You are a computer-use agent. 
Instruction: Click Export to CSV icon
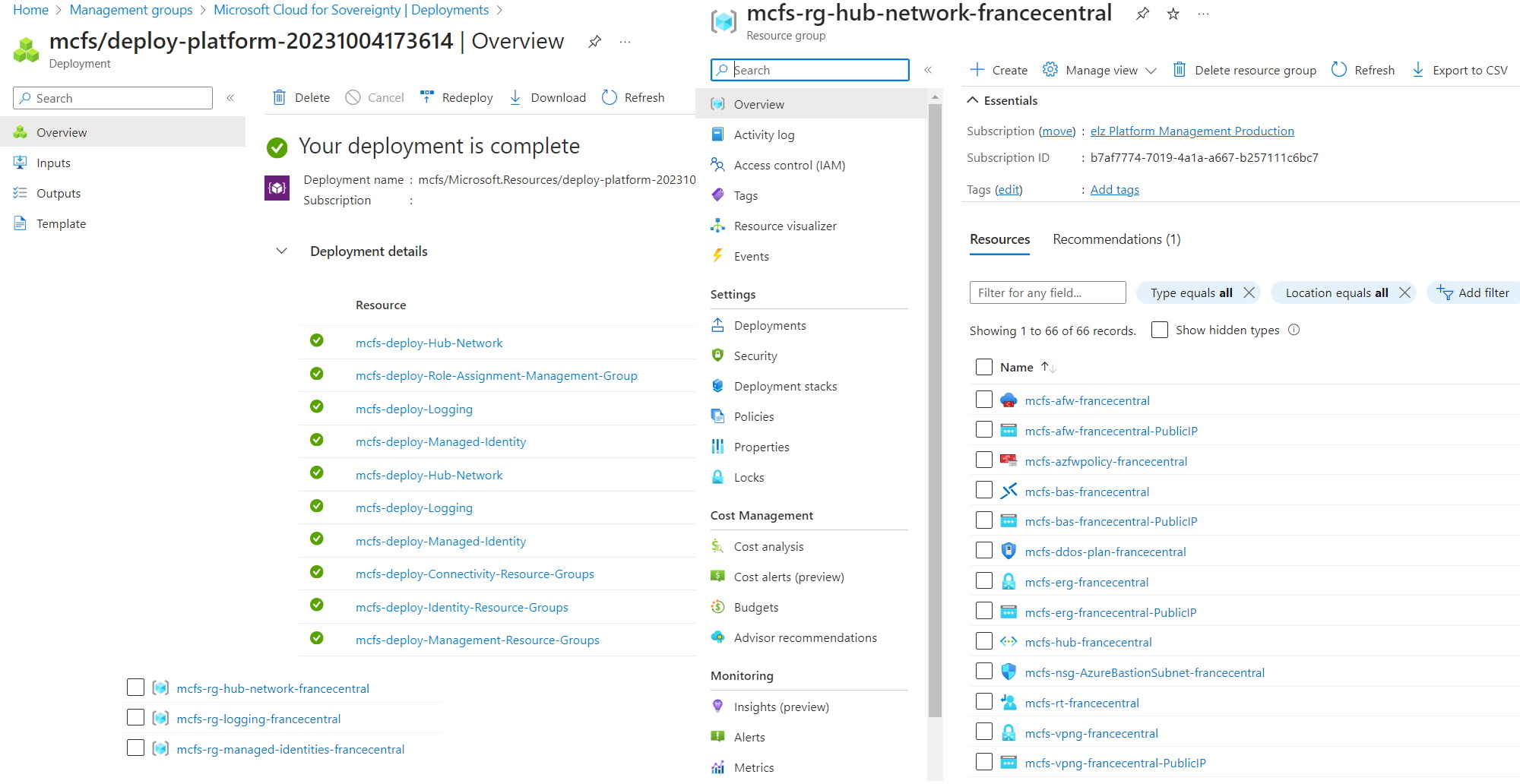[x=1417, y=70]
